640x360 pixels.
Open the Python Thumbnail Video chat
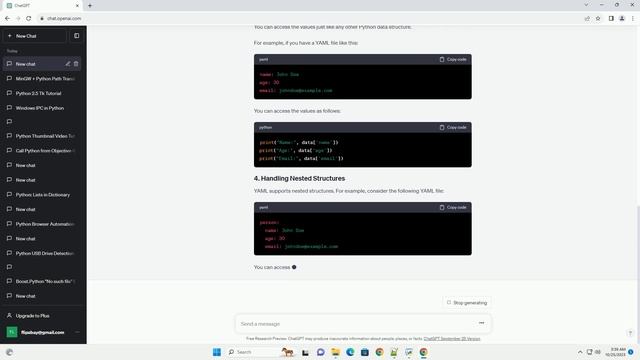pyautogui.click(x=42, y=136)
